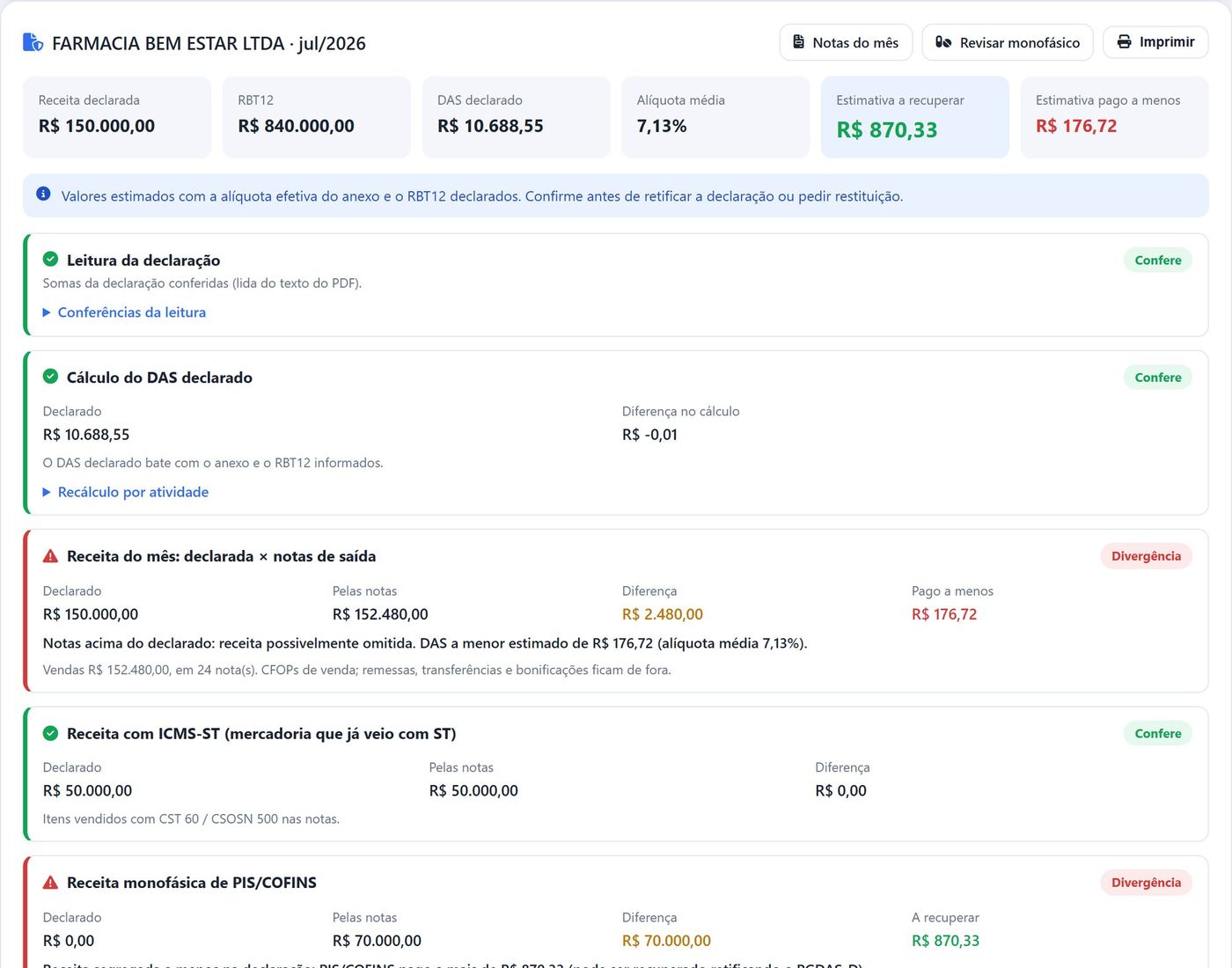Open Notas do mês
The width and height of the screenshot is (1232, 968).
(846, 42)
